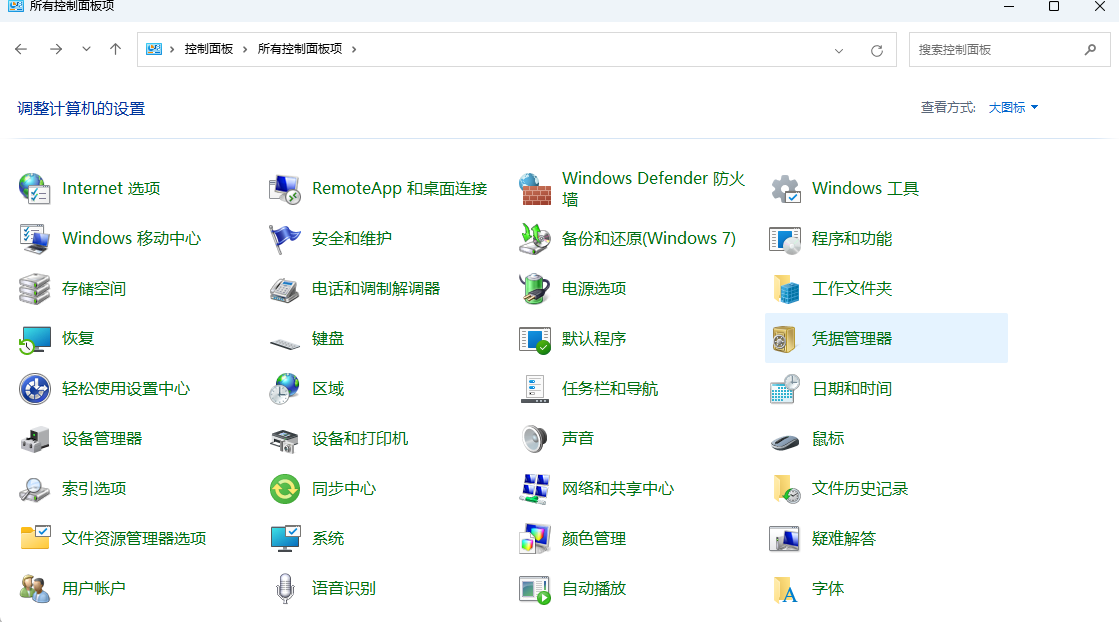This screenshot has height=622, width=1119.
Task: Open the 工作文件夹 icon
Action: click(785, 288)
